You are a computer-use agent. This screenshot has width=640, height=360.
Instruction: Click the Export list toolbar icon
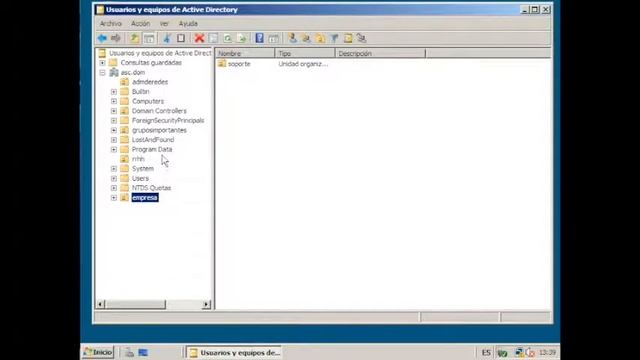pos(242,38)
